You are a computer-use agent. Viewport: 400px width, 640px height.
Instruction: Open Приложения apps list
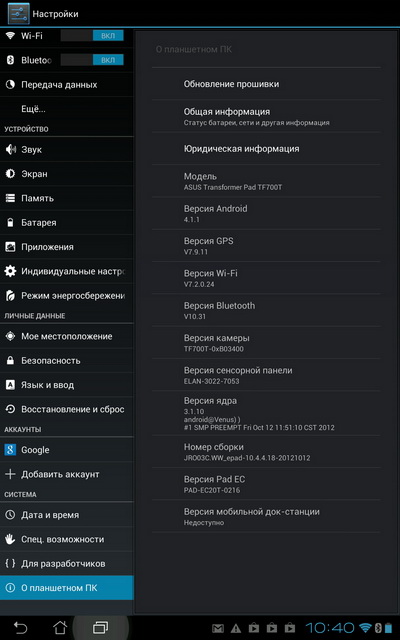click(x=67, y=247)
